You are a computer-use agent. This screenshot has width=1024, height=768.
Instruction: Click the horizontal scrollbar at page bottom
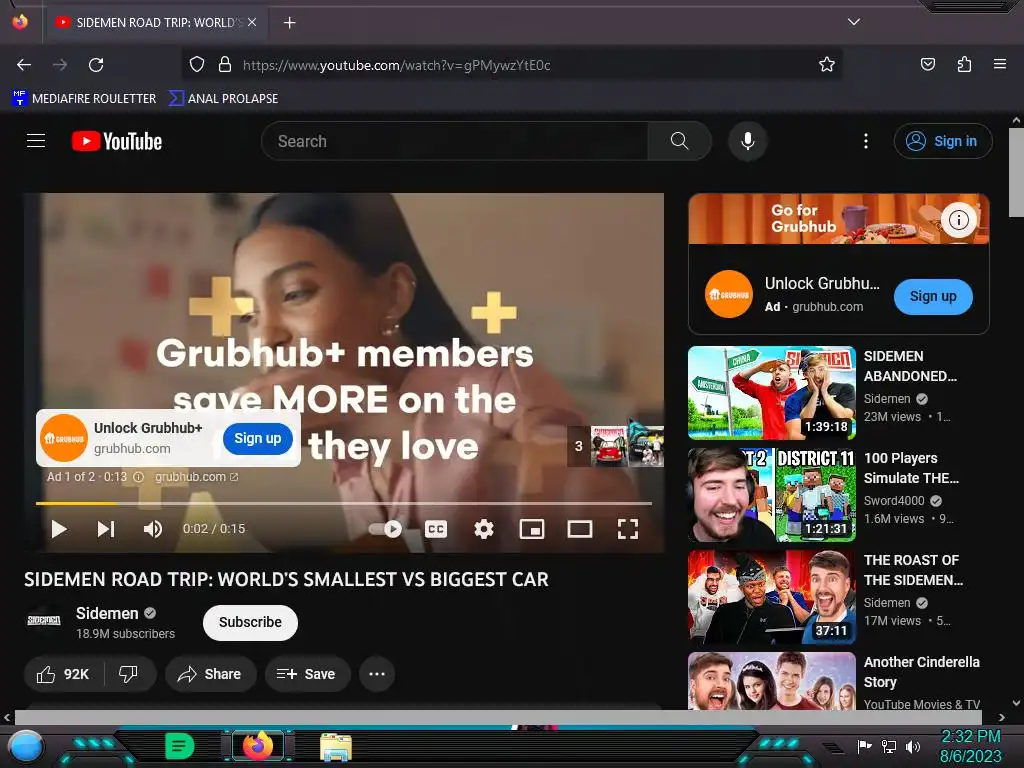coord(498,717)
